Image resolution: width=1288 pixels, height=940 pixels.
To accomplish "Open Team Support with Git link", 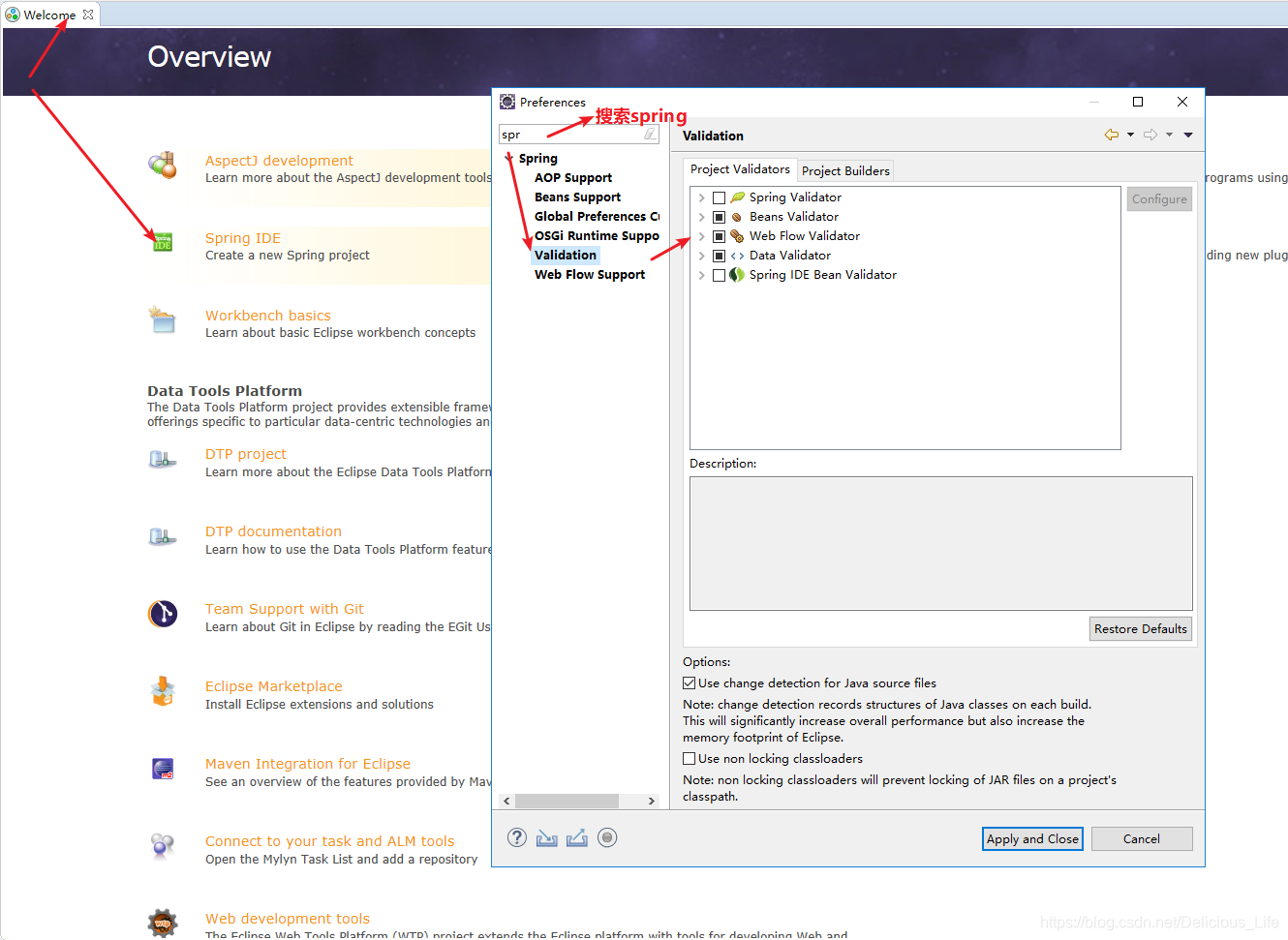I will (285, 609).
